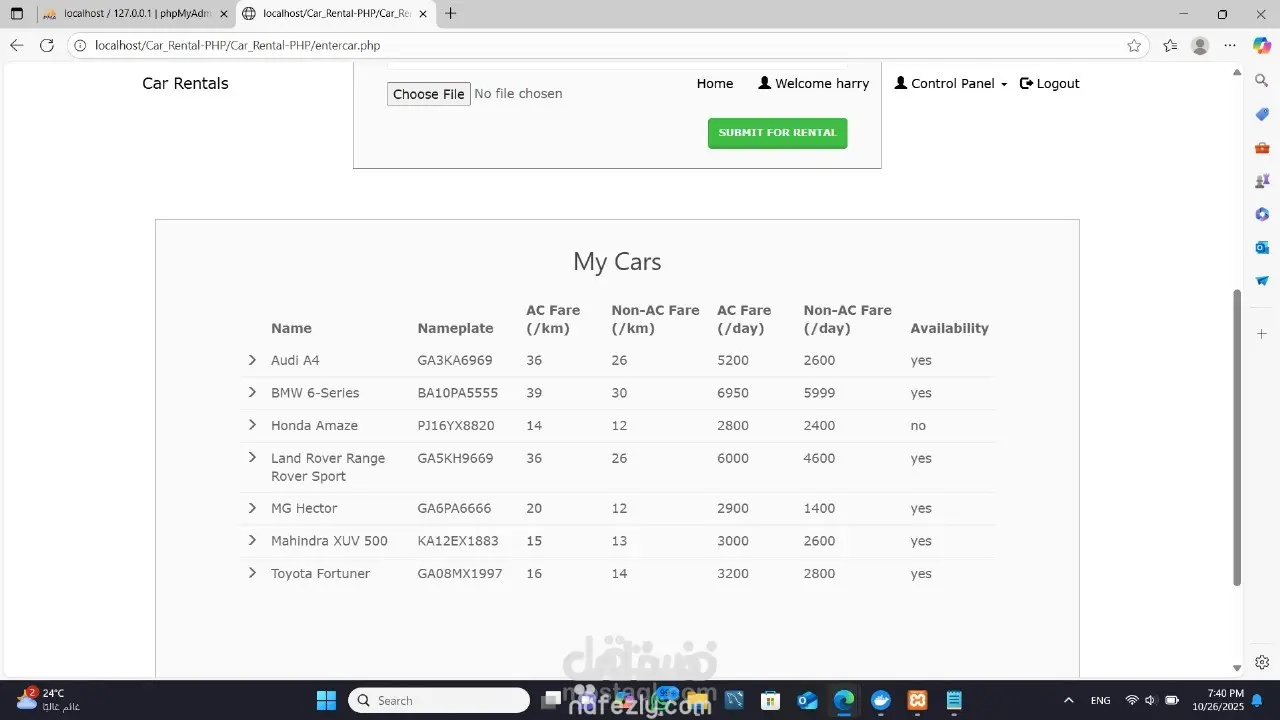Open the weather widget showing 24°C
The width and height of the screenshot is (1280, 720).
[47, 700]
